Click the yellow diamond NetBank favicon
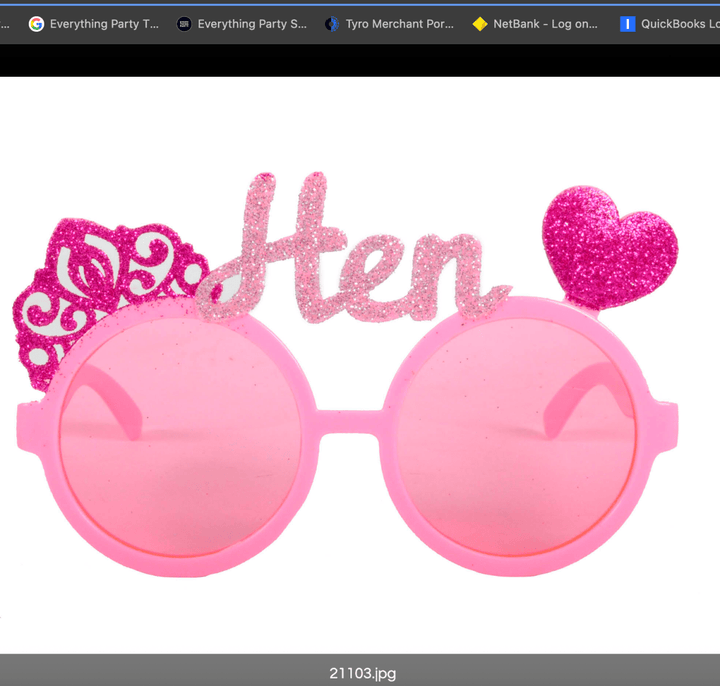Viewport: 720px width, 686px height. click(x=480, y=24)
